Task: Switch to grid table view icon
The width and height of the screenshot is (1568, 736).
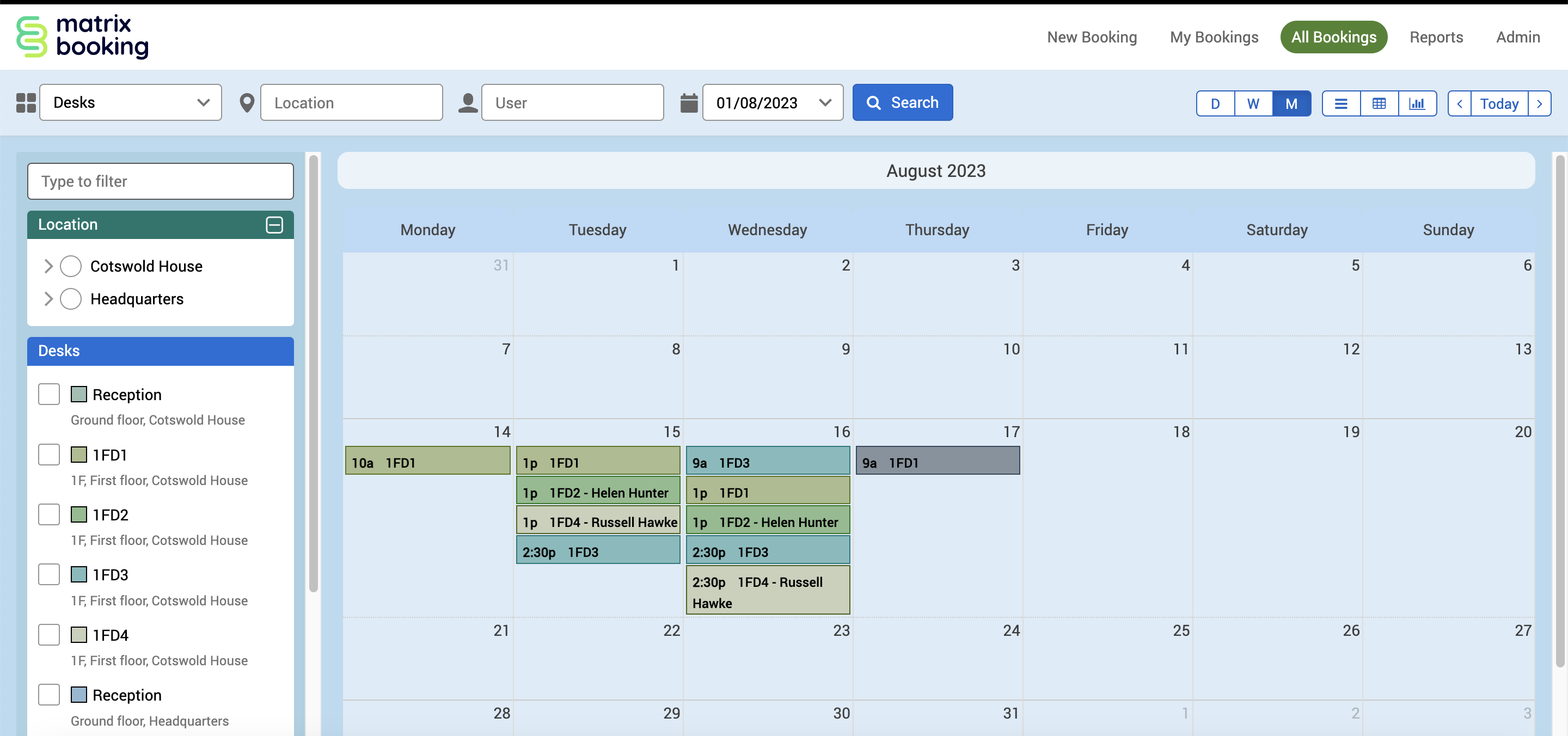Action: point(1379,103)
